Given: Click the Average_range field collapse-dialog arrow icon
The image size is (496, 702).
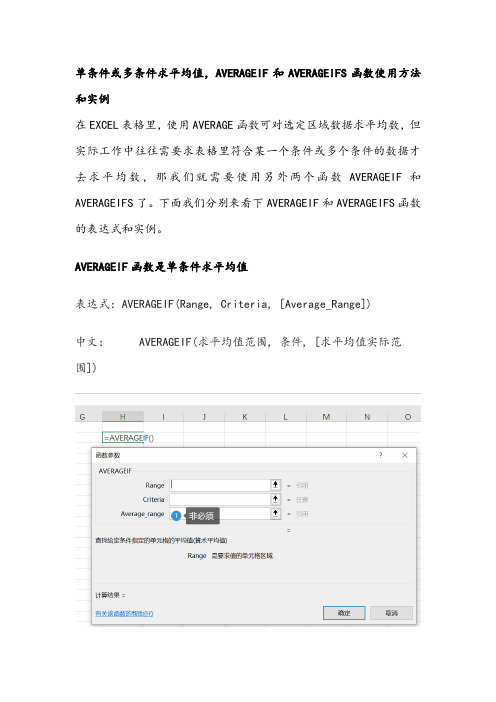Looking at the screenshot, I should coord(275,514).
